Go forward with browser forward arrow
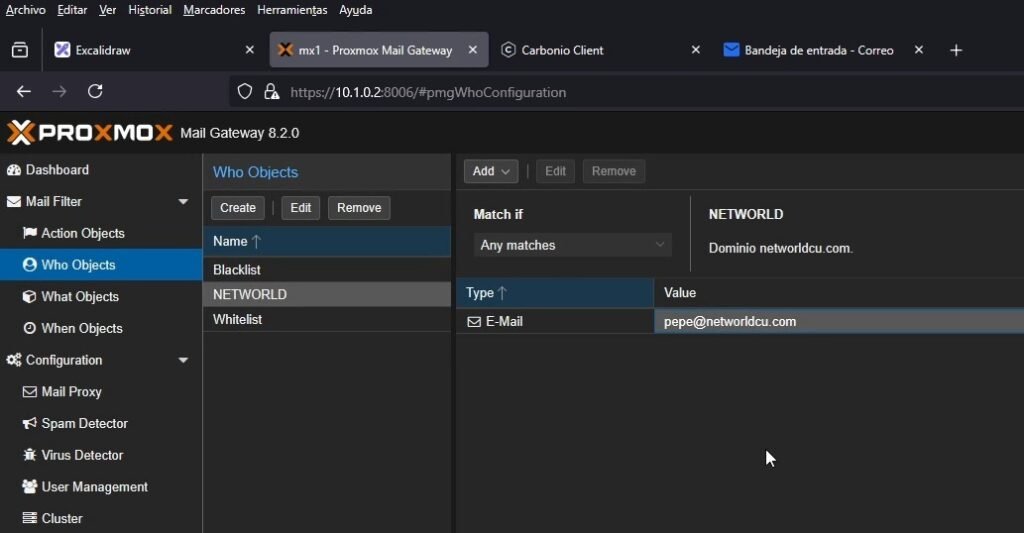This screenshot has width=1024, height=533. [59, 91]
